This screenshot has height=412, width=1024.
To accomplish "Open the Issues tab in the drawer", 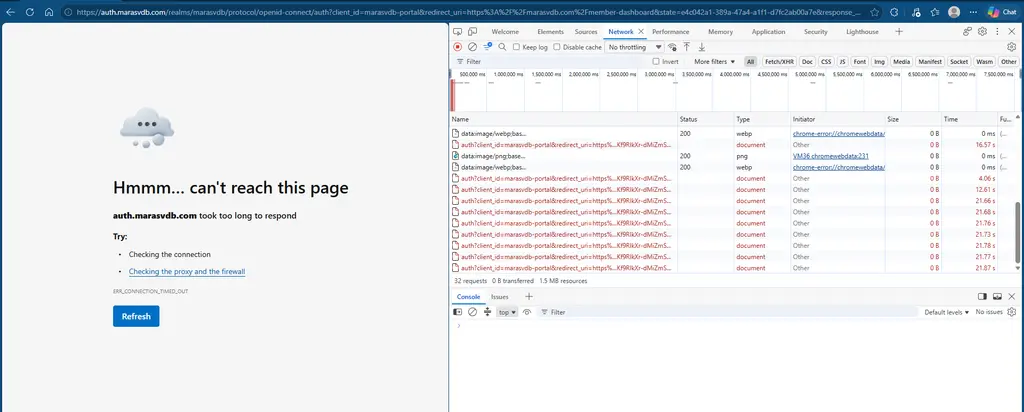I will [x=500, y=296].
